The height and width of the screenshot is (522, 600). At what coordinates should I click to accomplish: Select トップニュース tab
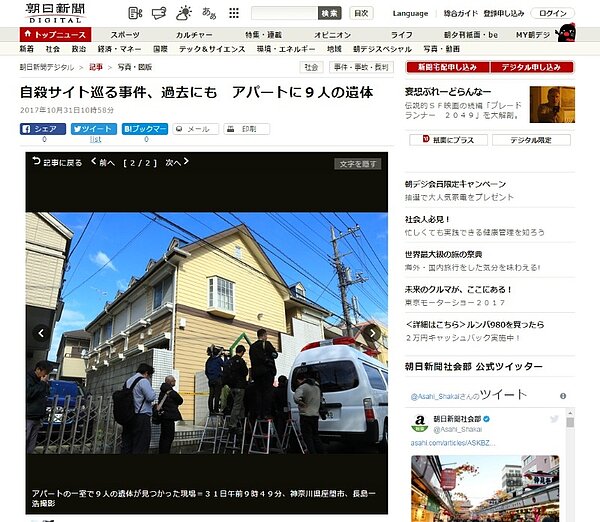tap(55, 34)
